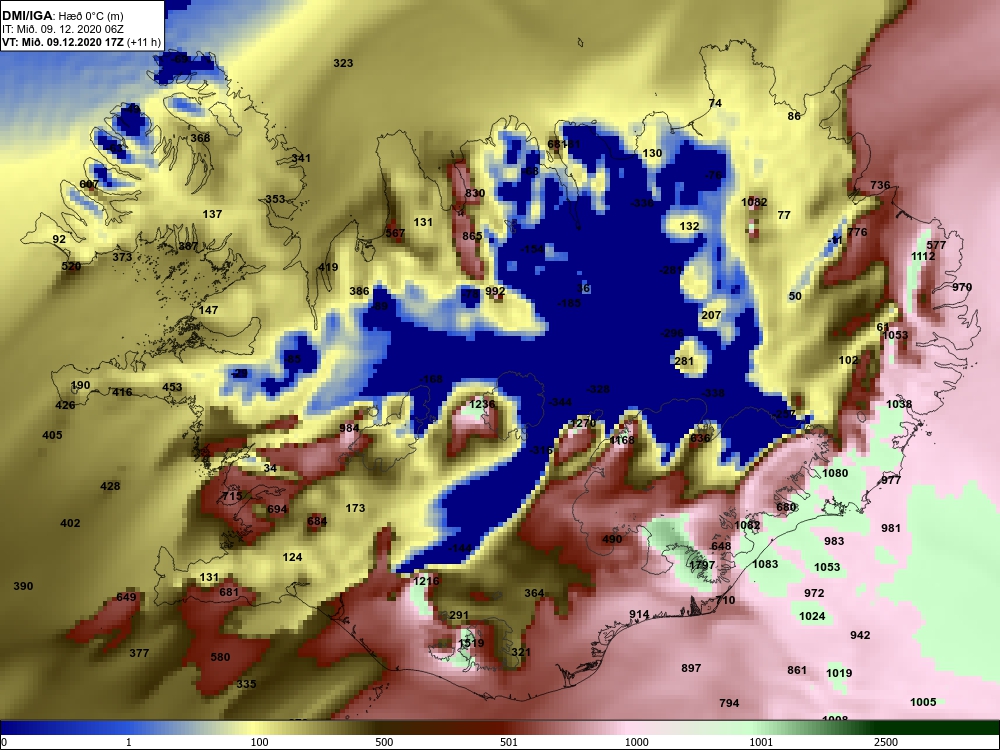Select the 1519 label near the south coast
Viewport: 1000px width, 750px height.
(x=471, y=643)
